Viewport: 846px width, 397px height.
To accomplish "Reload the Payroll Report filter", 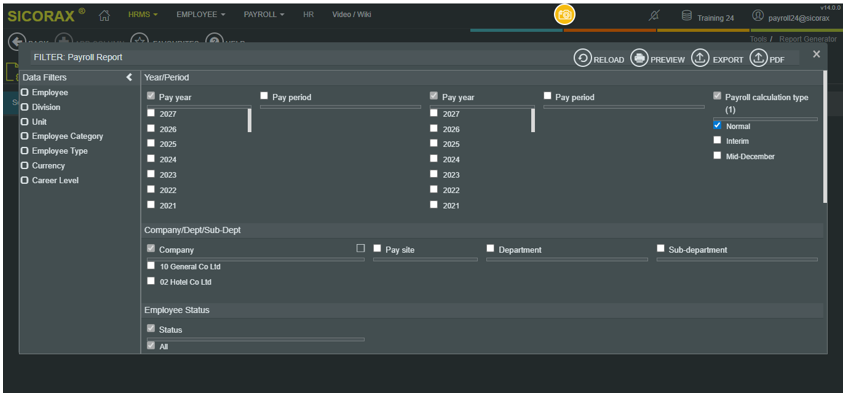I will pyautogui.click(x=599, y=59).
